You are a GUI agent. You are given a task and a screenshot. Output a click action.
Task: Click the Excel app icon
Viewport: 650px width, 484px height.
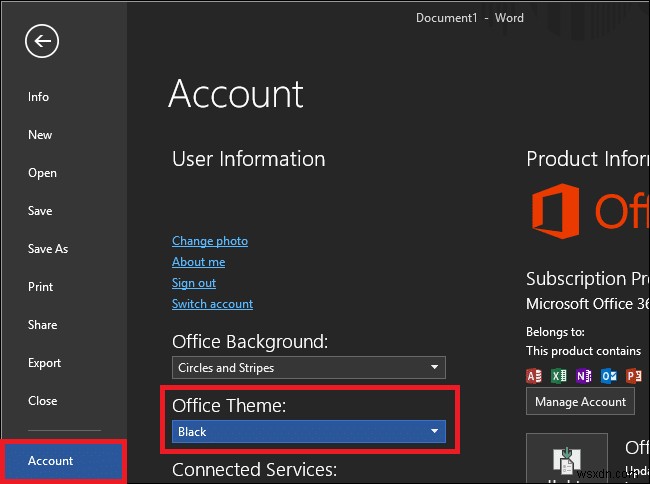click(559, 375)
